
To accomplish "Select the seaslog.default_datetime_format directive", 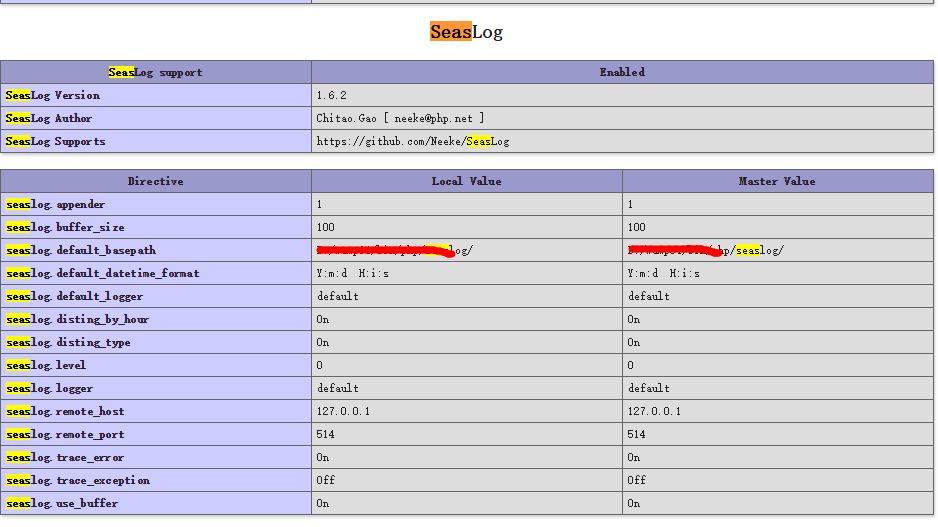I will tap(102, 273).
